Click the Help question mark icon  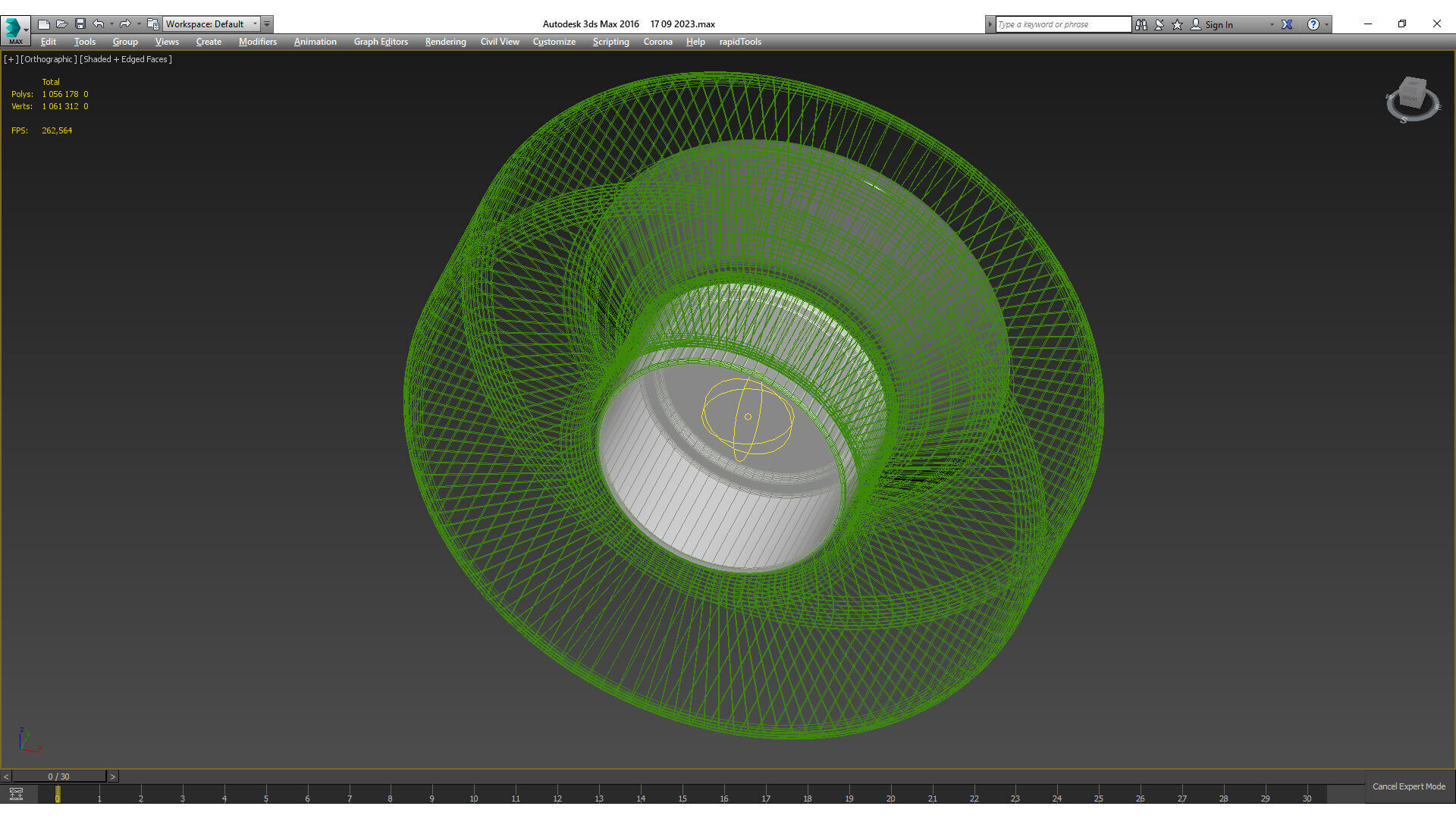click(x=1313, y=24)
